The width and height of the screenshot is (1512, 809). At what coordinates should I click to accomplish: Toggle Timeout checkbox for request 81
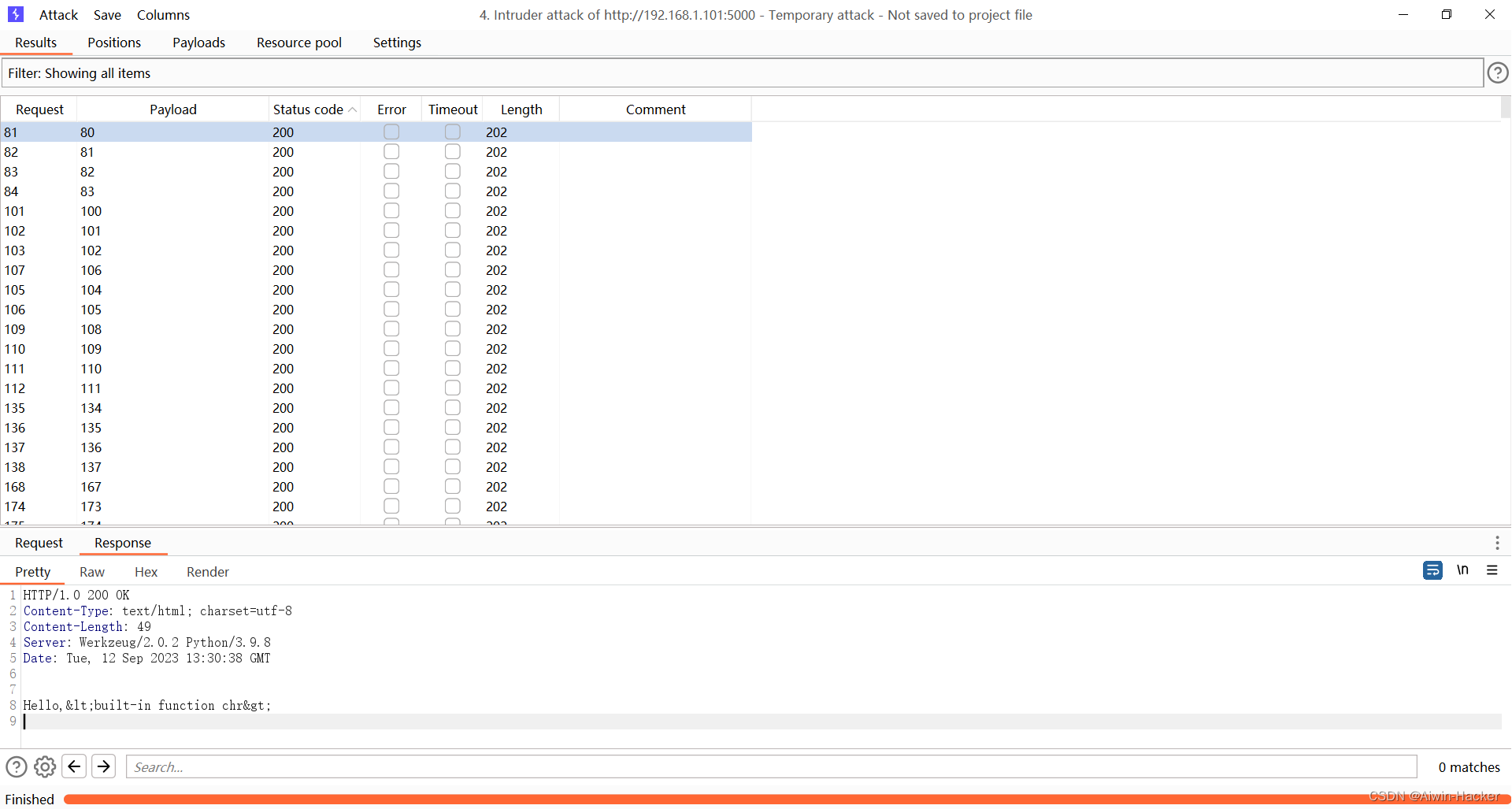tap(452, 132)
